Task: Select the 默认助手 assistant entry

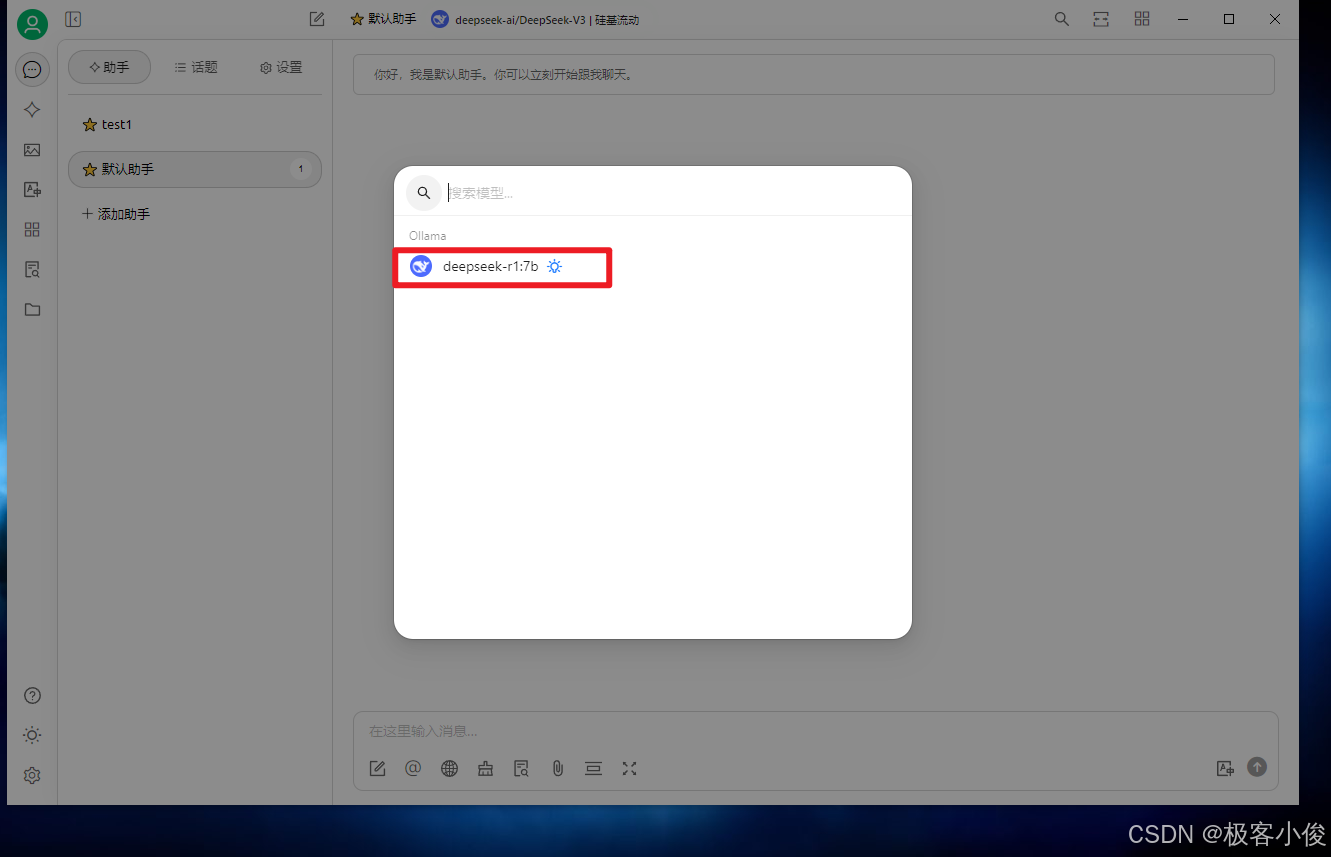Action: point(195,170)
